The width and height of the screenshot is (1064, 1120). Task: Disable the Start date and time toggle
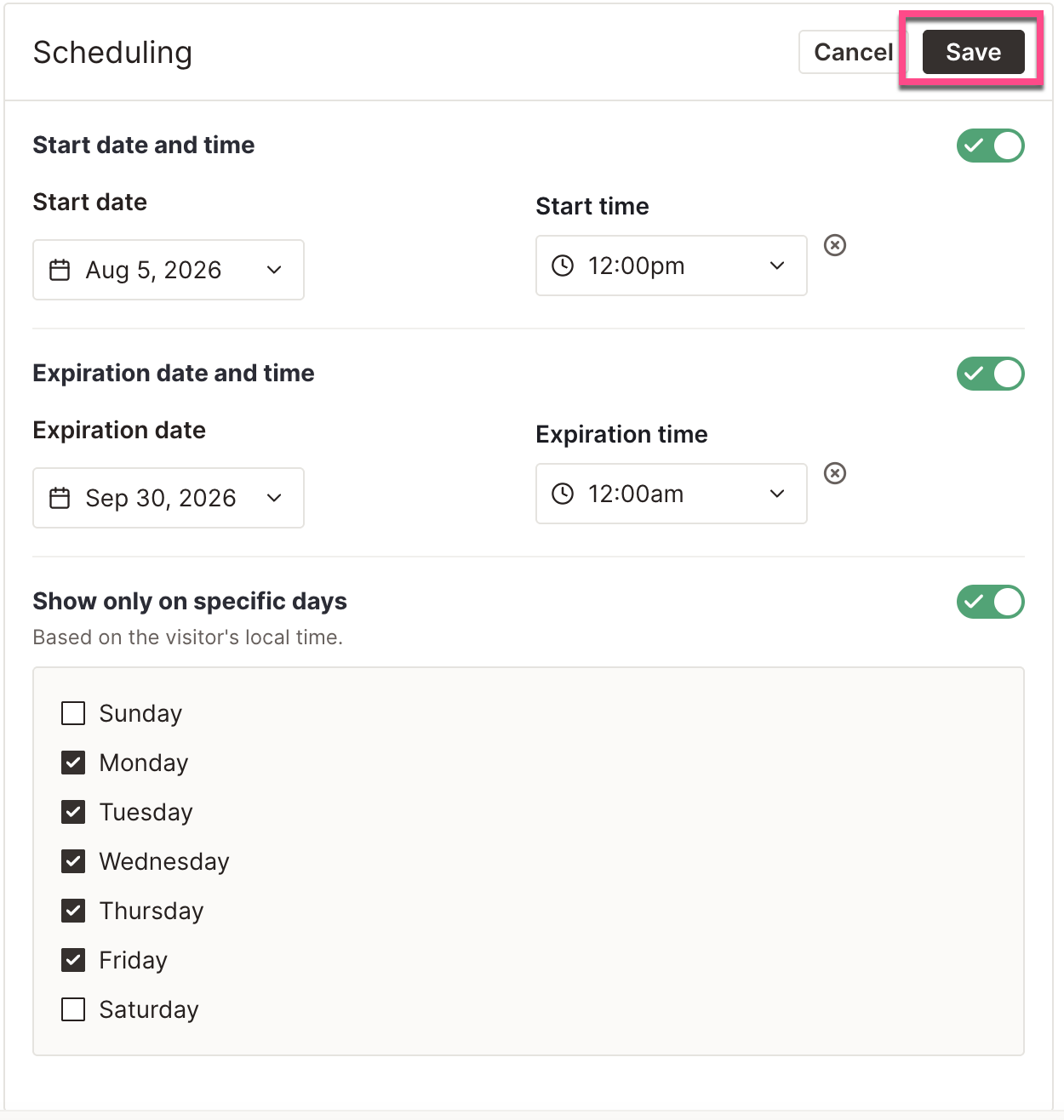point(990,146)
